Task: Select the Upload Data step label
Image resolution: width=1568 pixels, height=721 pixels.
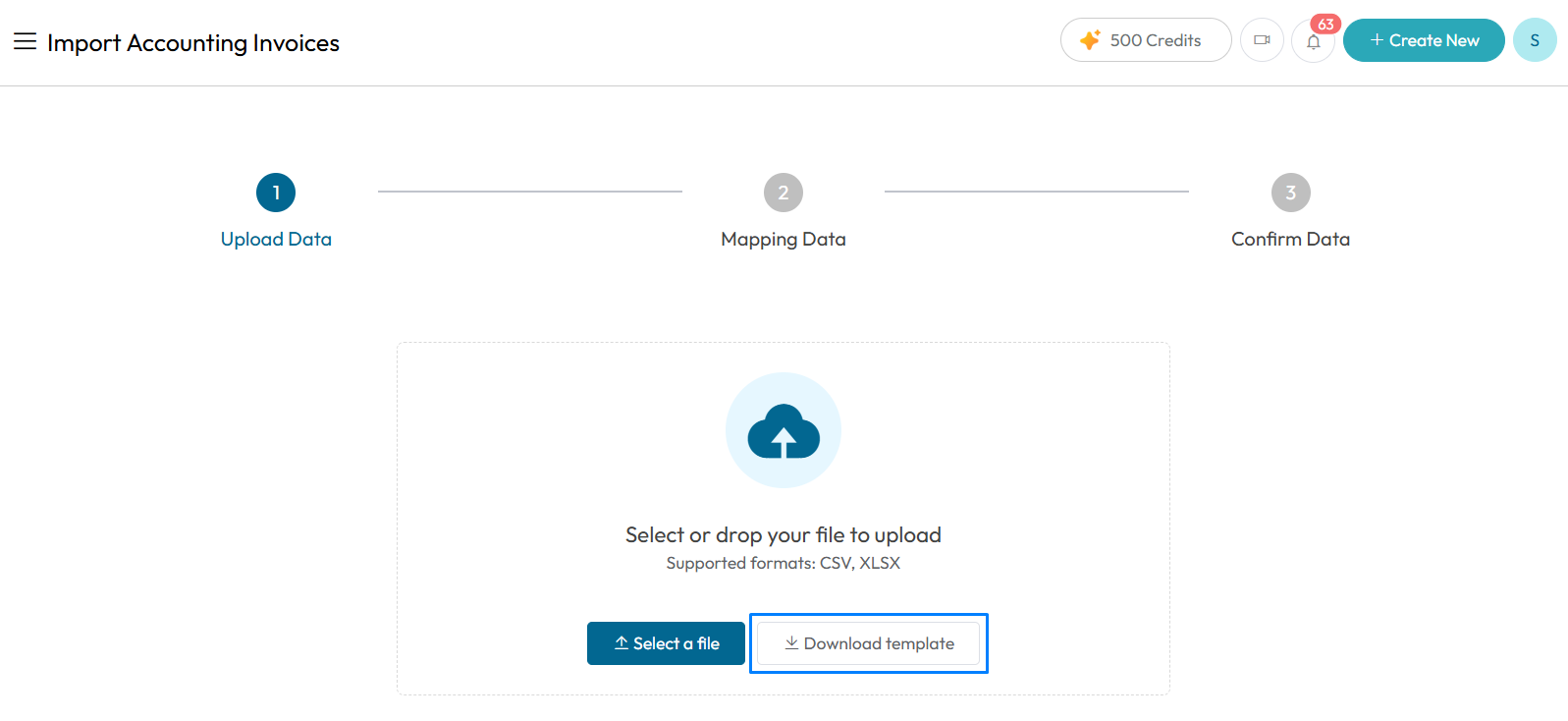Action: tap(276, 239)
